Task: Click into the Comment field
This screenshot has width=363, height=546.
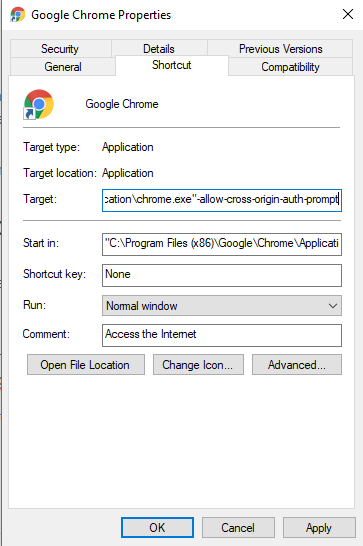Action: coord(222,335)
